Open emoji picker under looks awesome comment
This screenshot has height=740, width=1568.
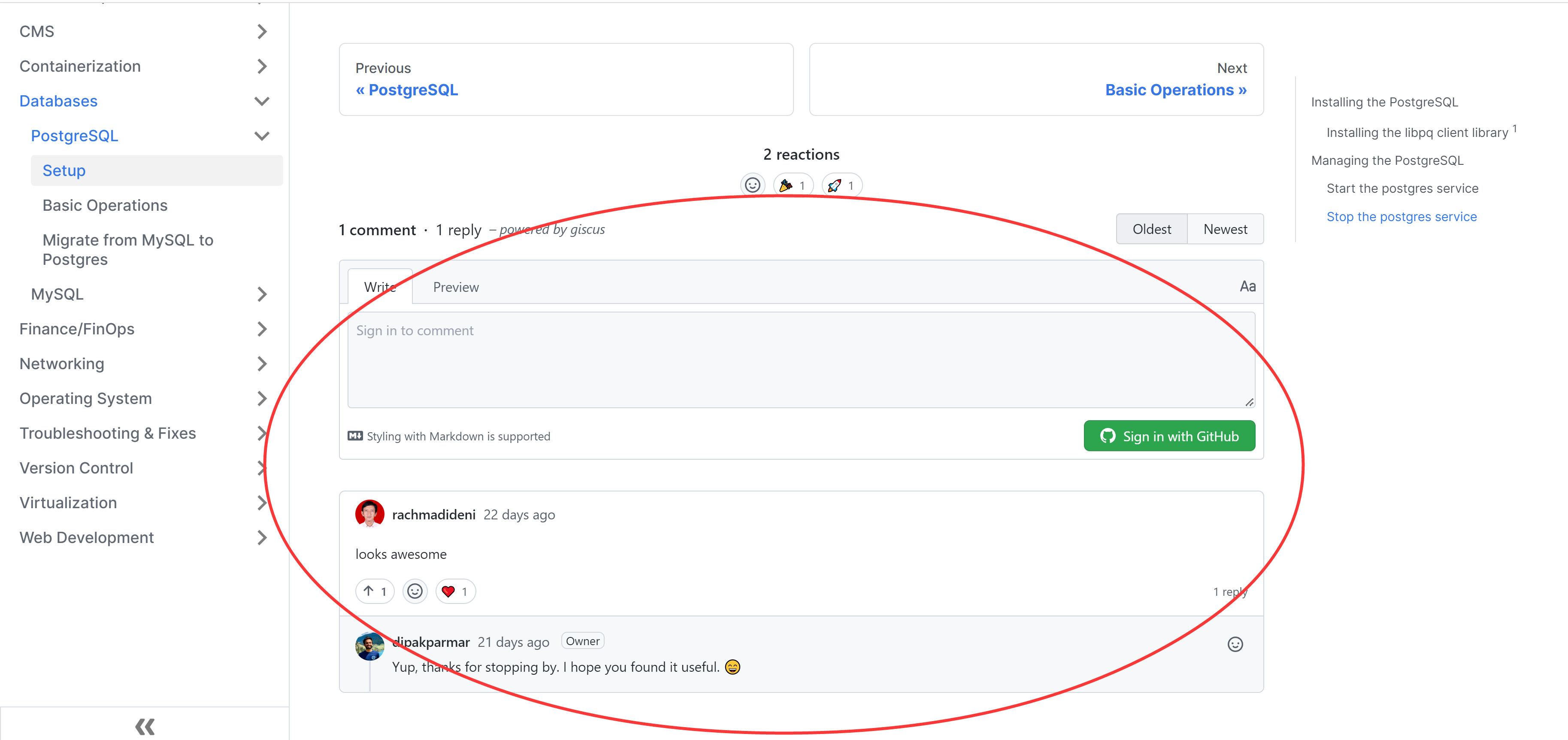[415, 591]
